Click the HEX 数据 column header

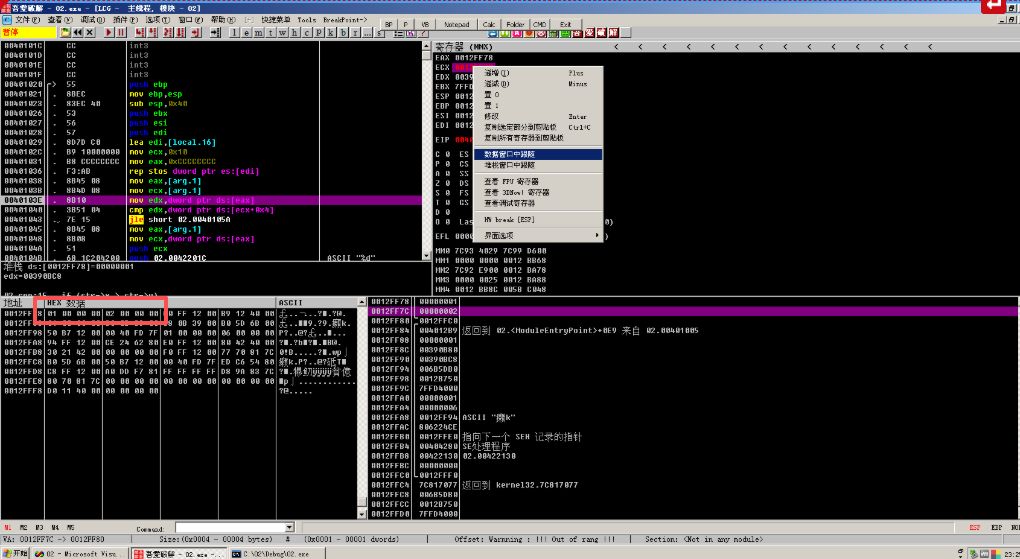(x=159, y=303)
